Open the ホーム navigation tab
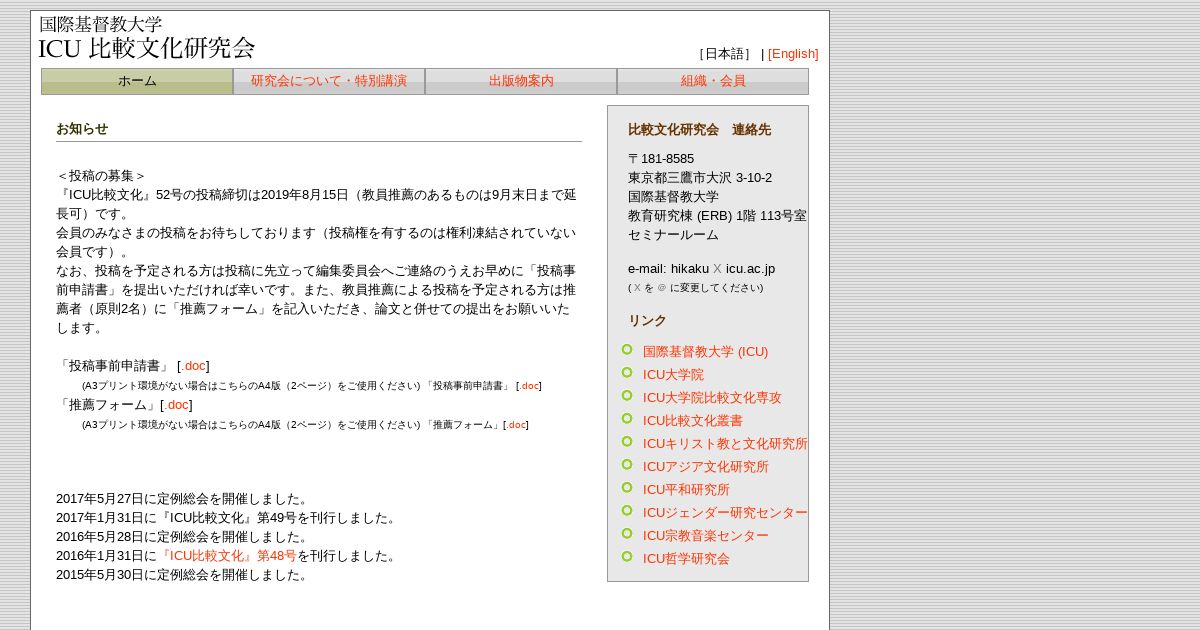This screenshot has width=1200, height=630. tap(137, 81)
